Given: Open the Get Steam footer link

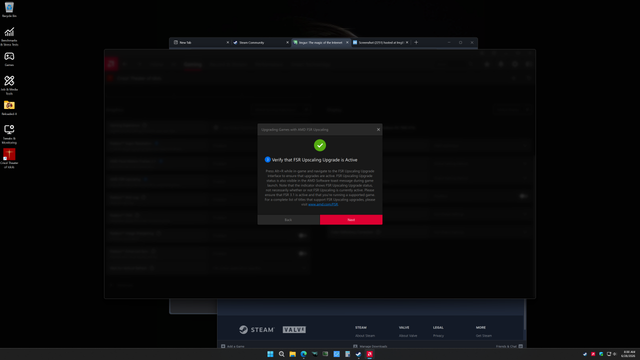Looking at the screenshot, I should (484, 336).
